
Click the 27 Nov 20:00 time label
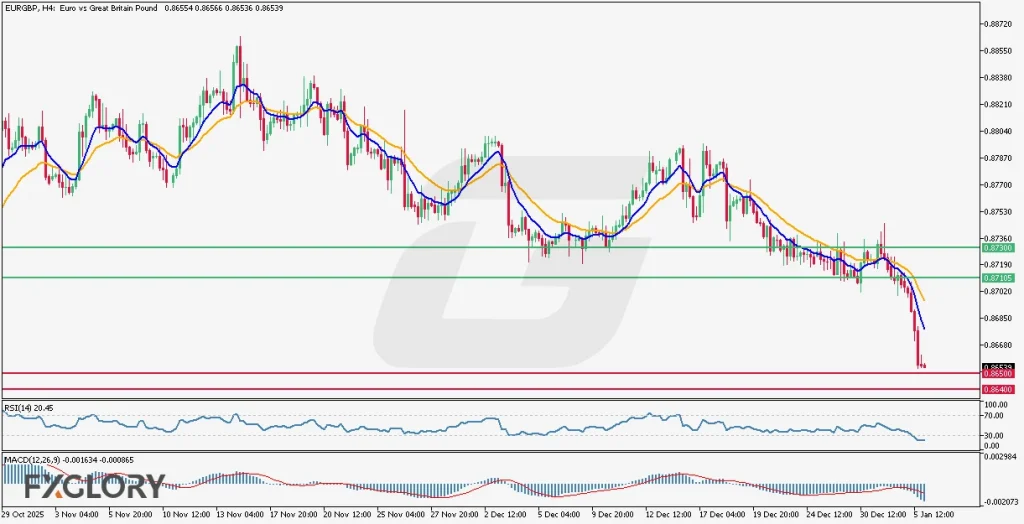456,514
